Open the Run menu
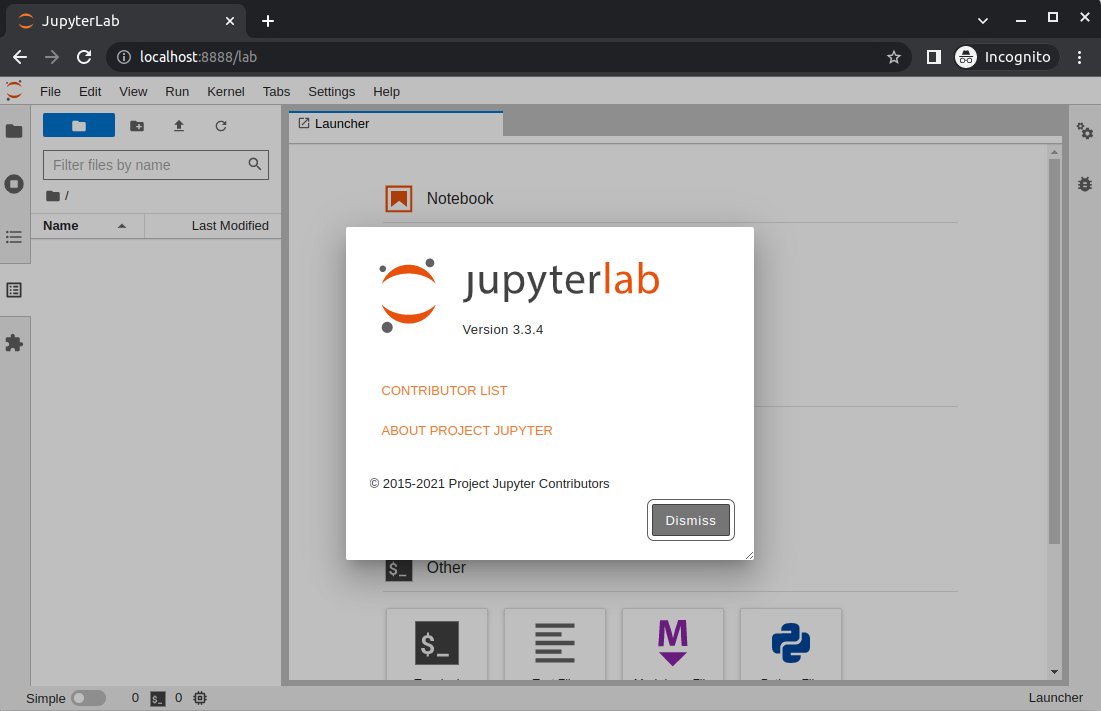 [177, 92]
